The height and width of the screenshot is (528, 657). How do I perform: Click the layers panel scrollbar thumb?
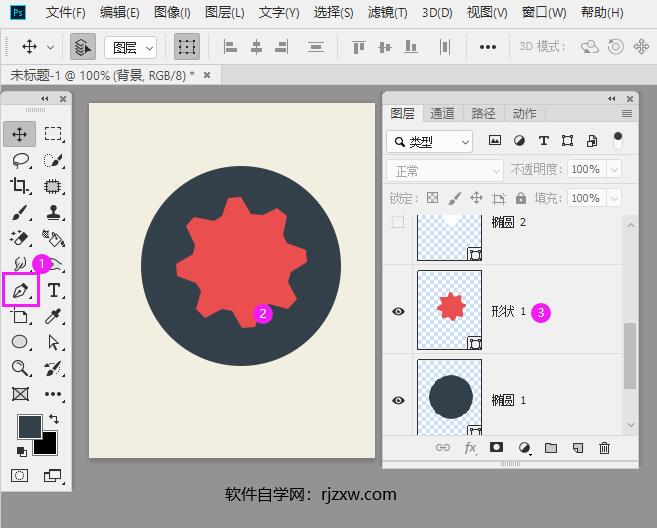click(x=630, y=355)
